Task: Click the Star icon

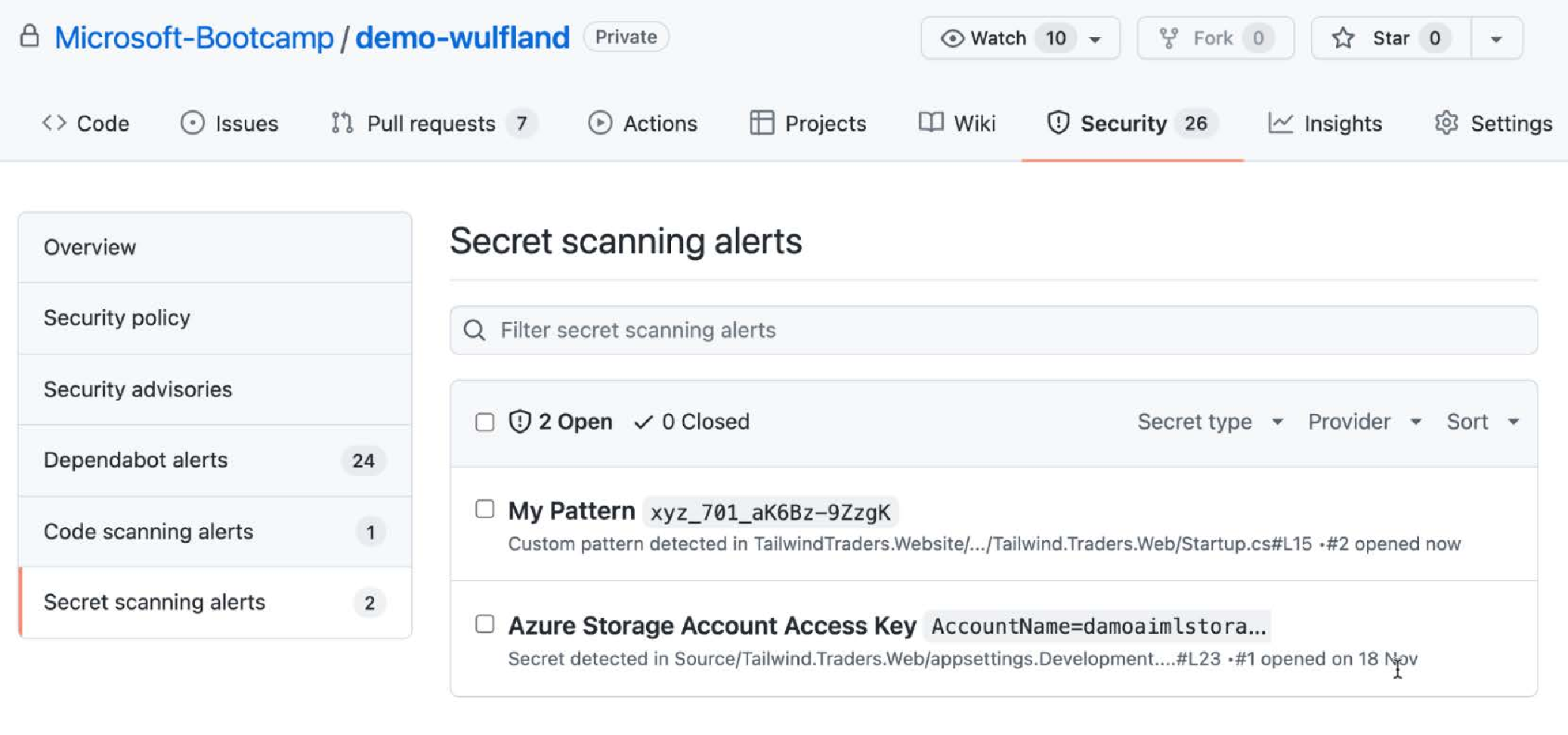Action: [1343, 39]
